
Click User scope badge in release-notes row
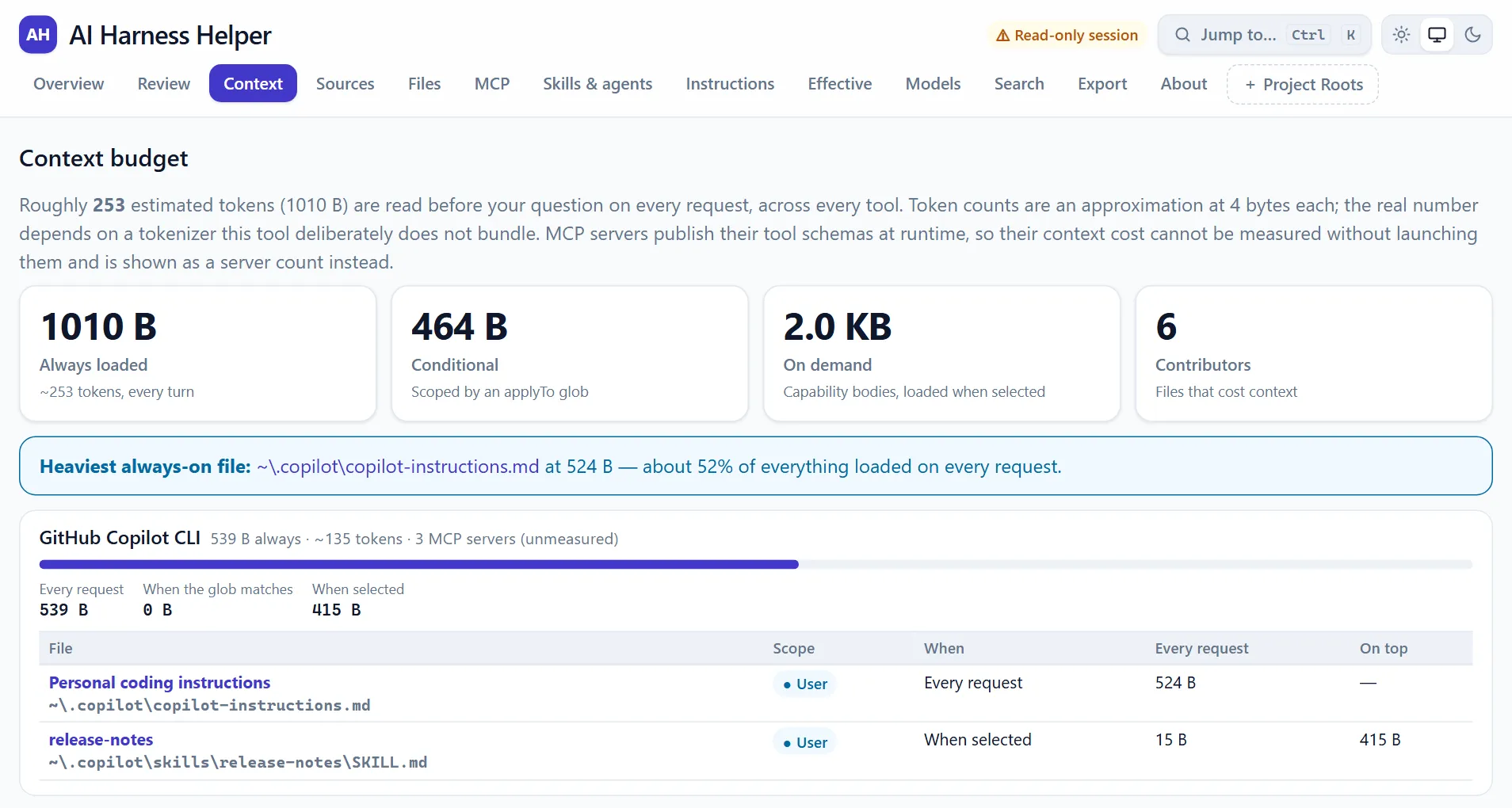coord(804,742)
